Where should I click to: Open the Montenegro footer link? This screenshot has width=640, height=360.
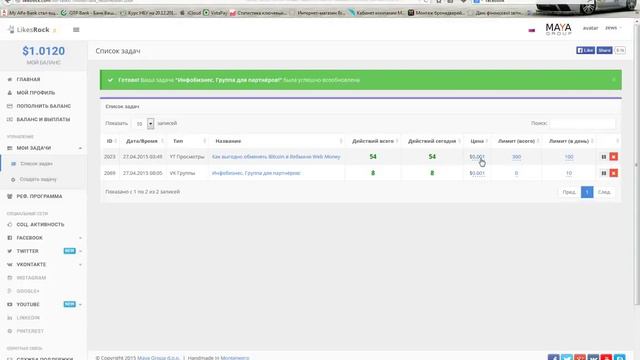coord(235,358)
